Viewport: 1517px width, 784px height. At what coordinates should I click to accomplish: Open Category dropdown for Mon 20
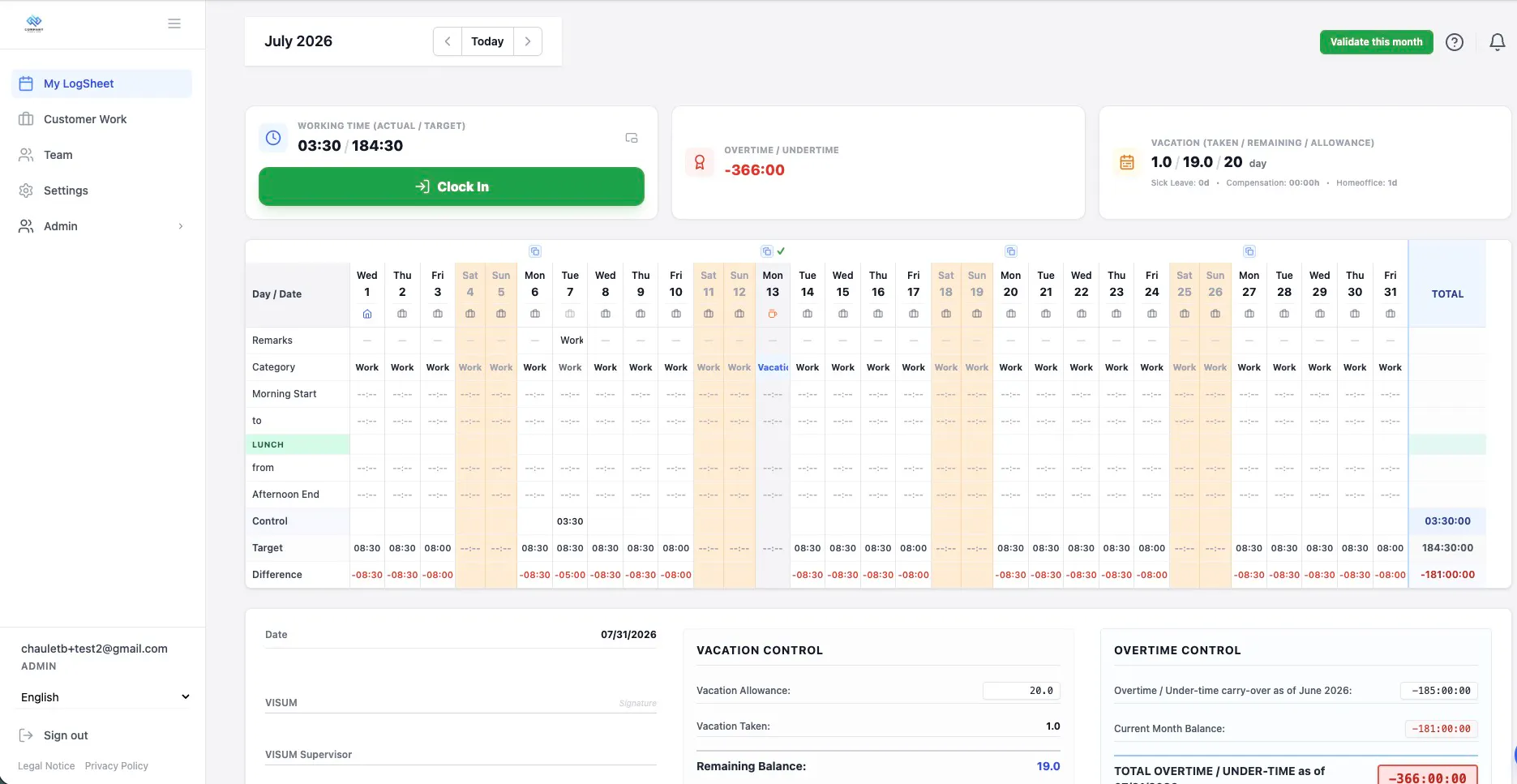click(x=1010, y=367)
